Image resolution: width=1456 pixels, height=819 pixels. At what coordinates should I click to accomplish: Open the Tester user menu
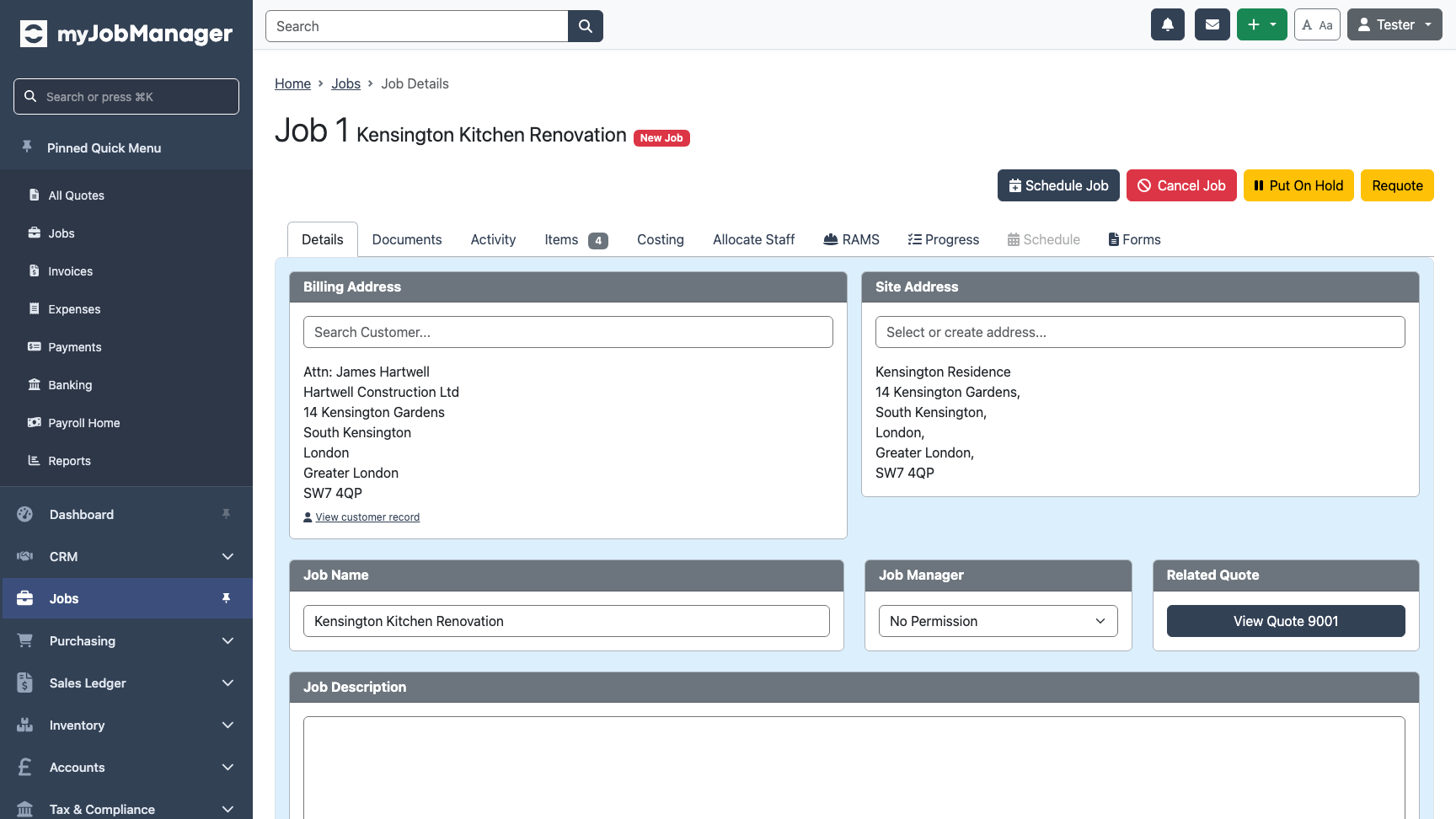pos(1394,24)
